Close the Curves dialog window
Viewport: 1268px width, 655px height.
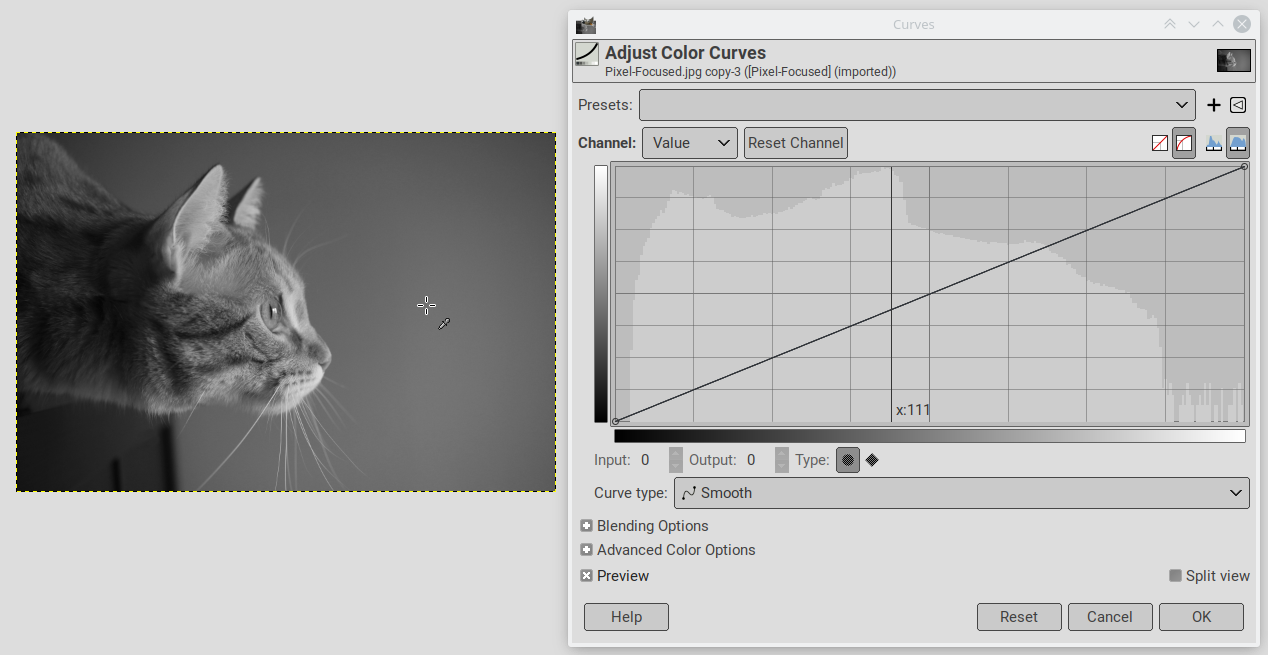click(1242, 24)
